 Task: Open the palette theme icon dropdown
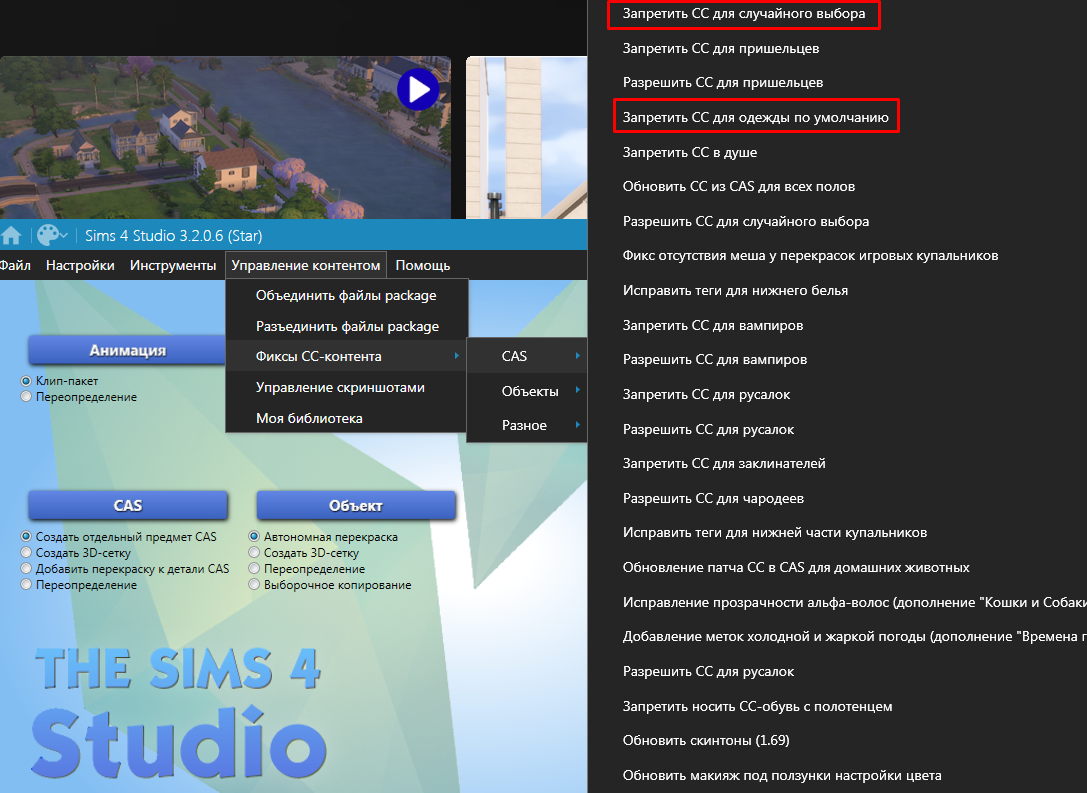coord(52,236)
